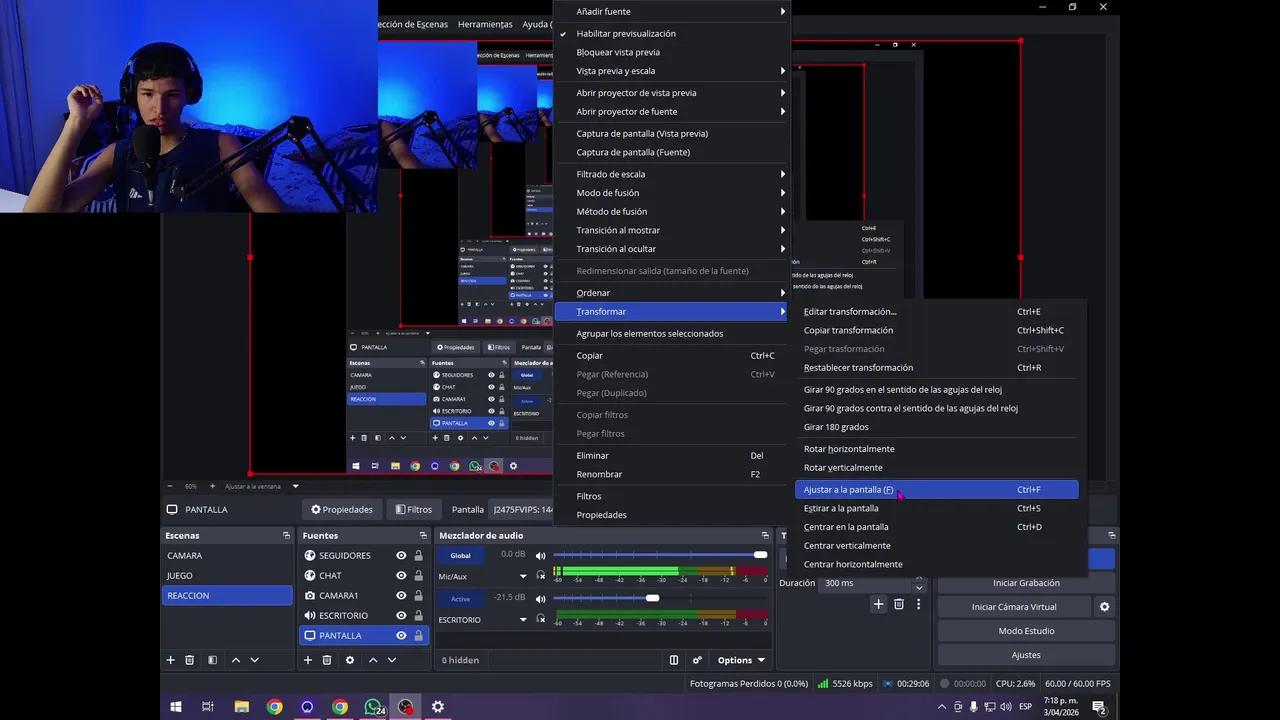Add a scene transition with plus icon
This screenshot has height=720, width=1280.
pos(878,604)
